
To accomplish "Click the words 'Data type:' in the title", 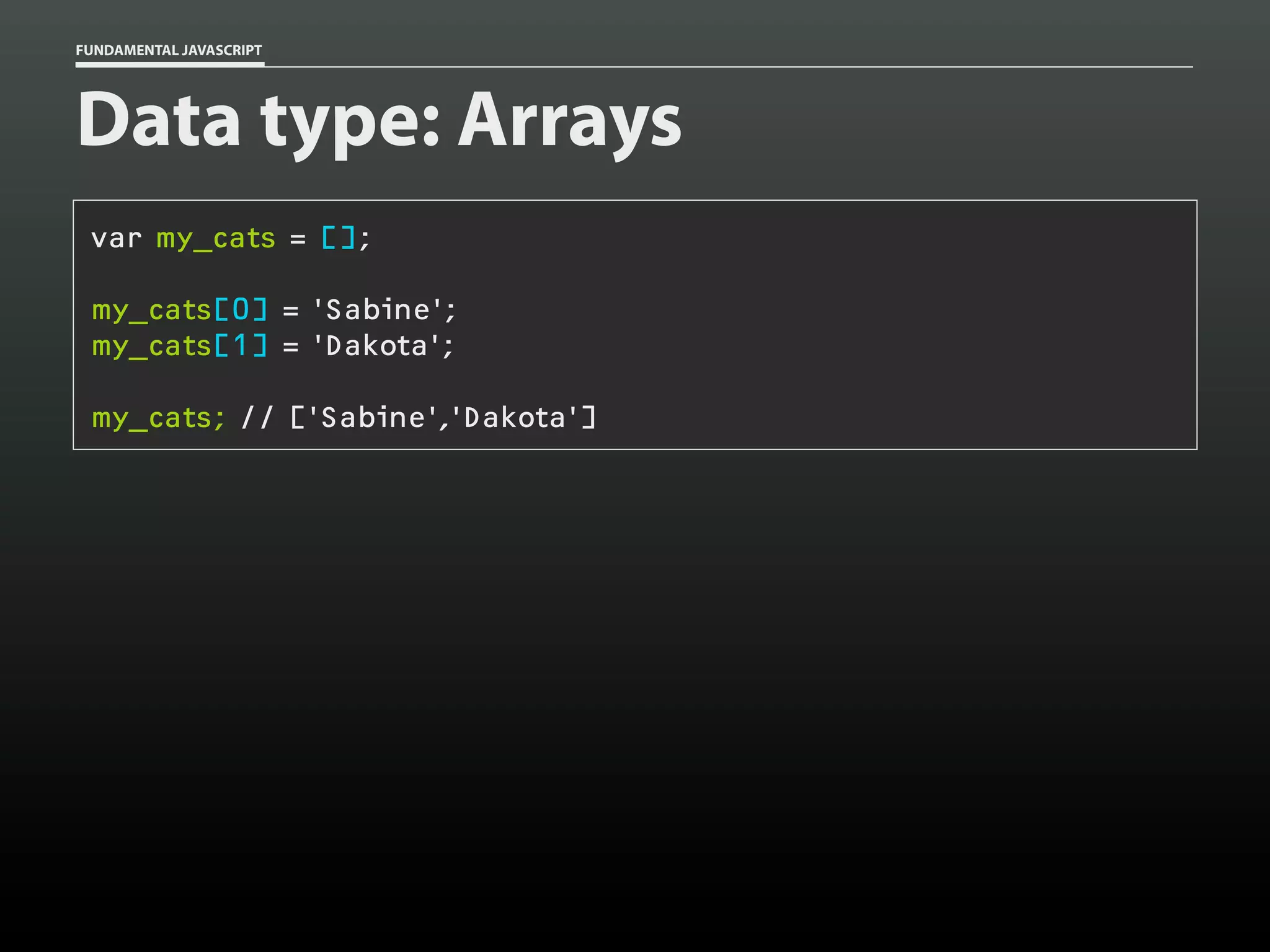I will click(259, 120).
